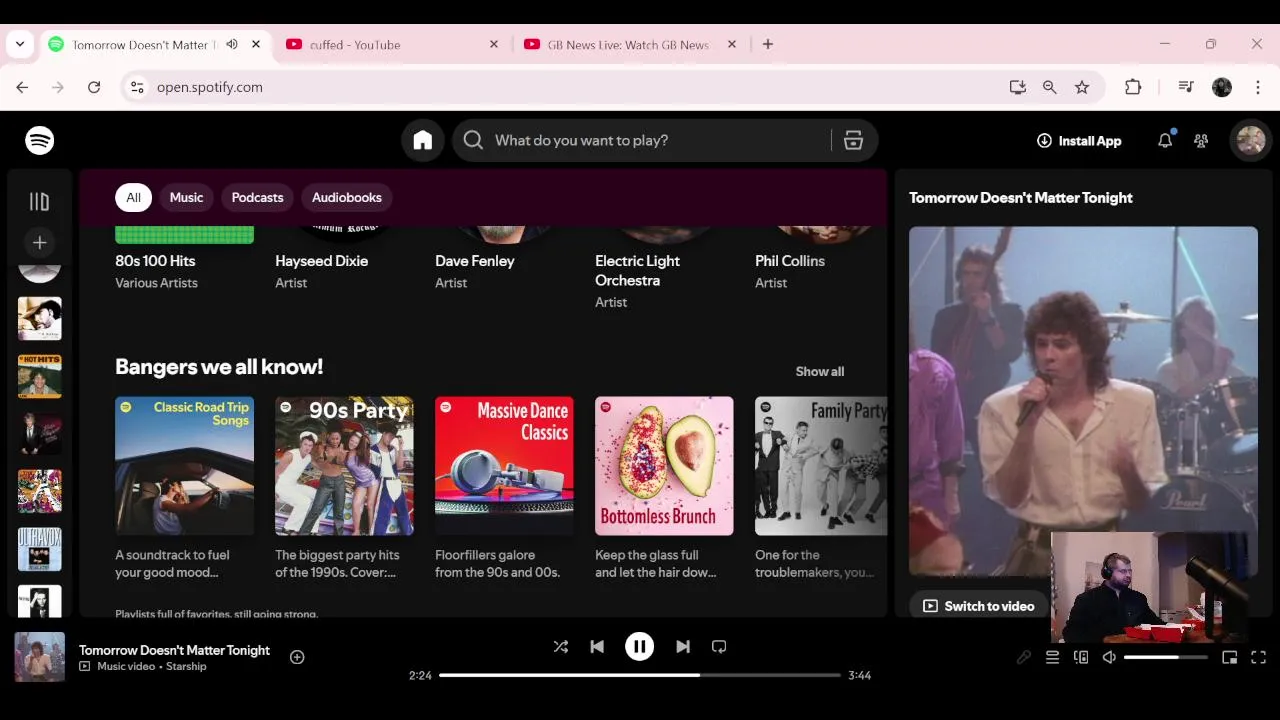1280x720 pixels.
Task: Mute the Spotify volume
Action: [x=1109, y=657]
